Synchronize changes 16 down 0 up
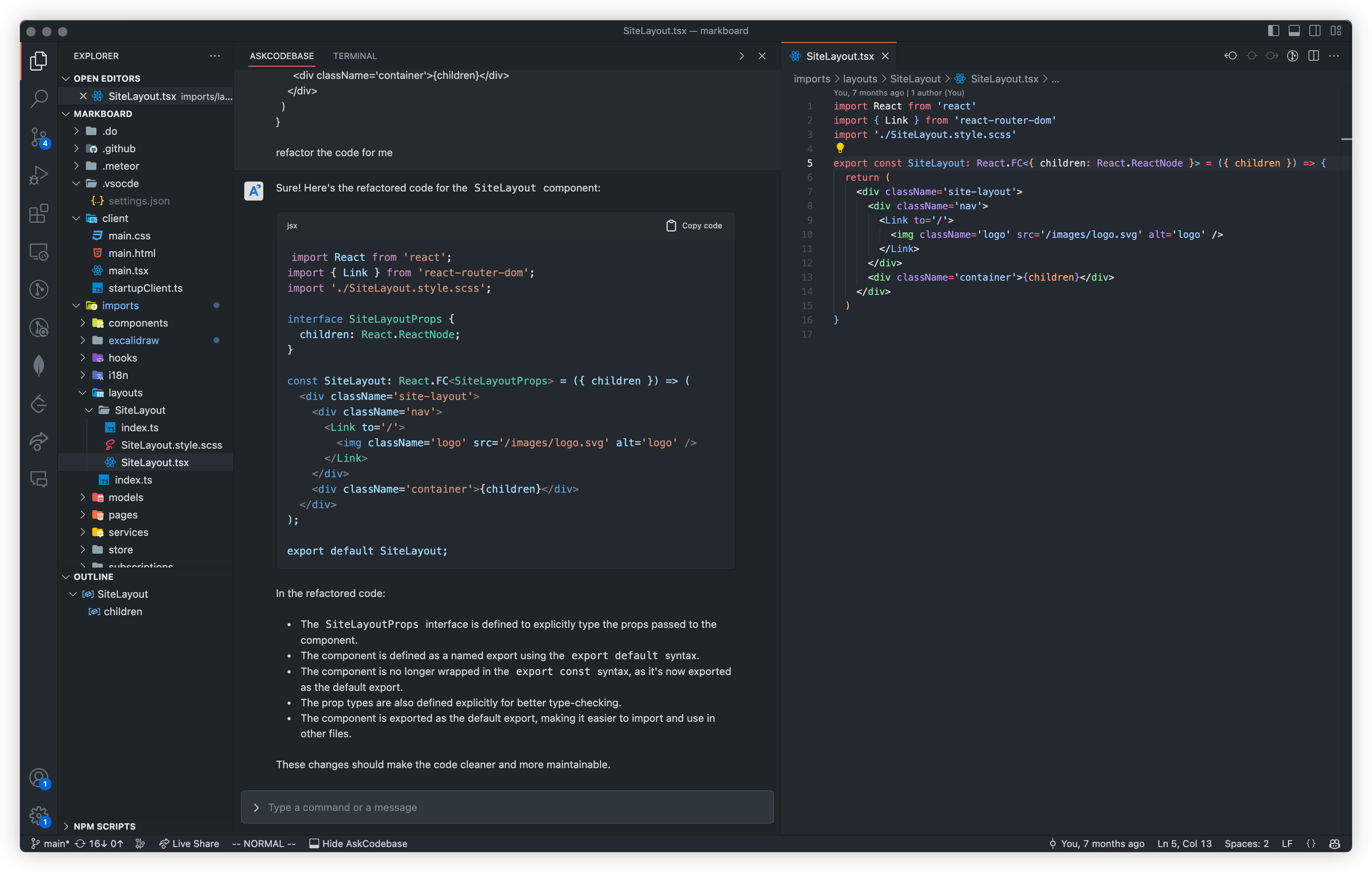This screenshot has width=1372, height=872. point(99,843)
